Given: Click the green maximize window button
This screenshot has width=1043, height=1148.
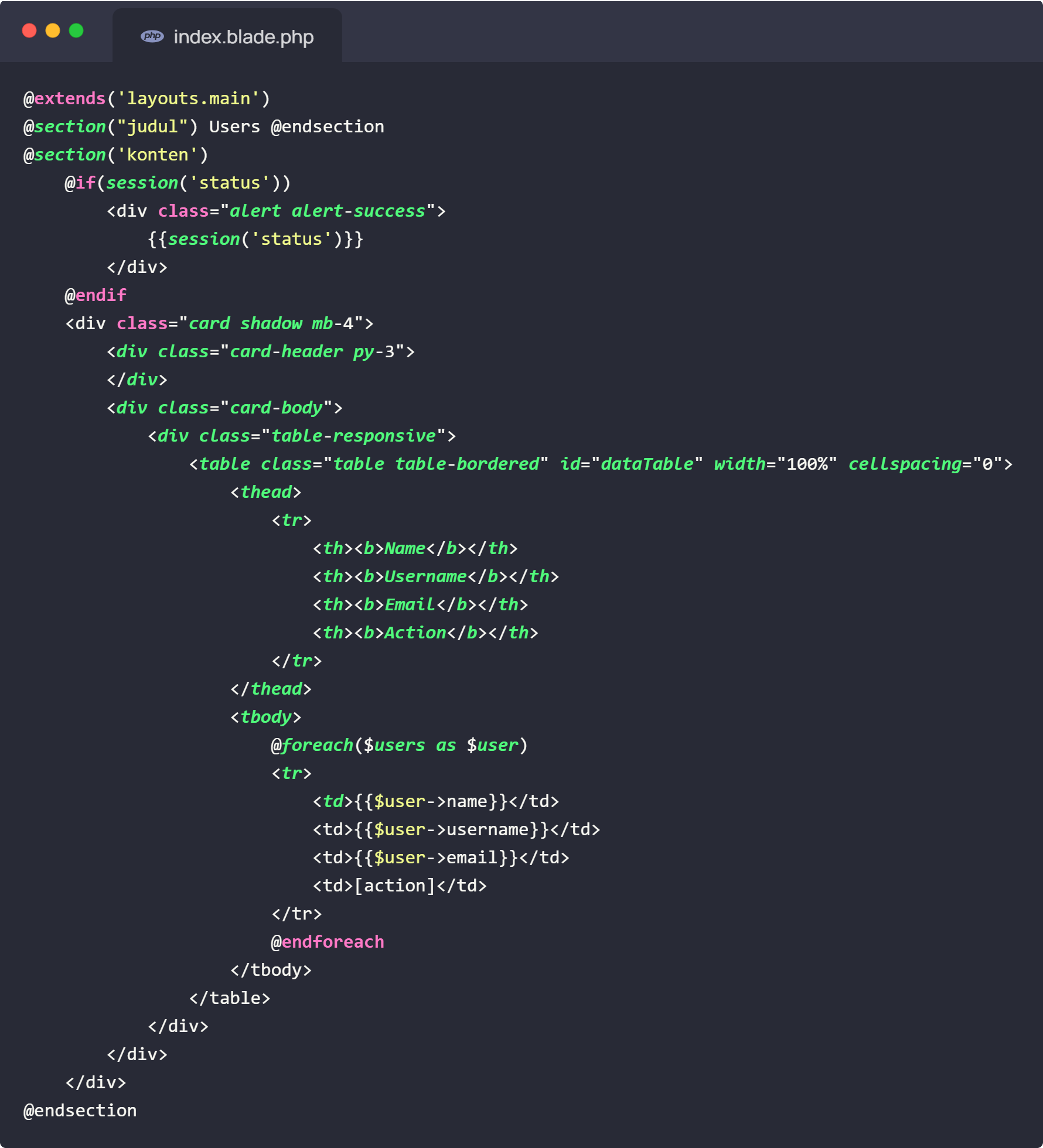Looking at the screenshot, I should (76, 30).
